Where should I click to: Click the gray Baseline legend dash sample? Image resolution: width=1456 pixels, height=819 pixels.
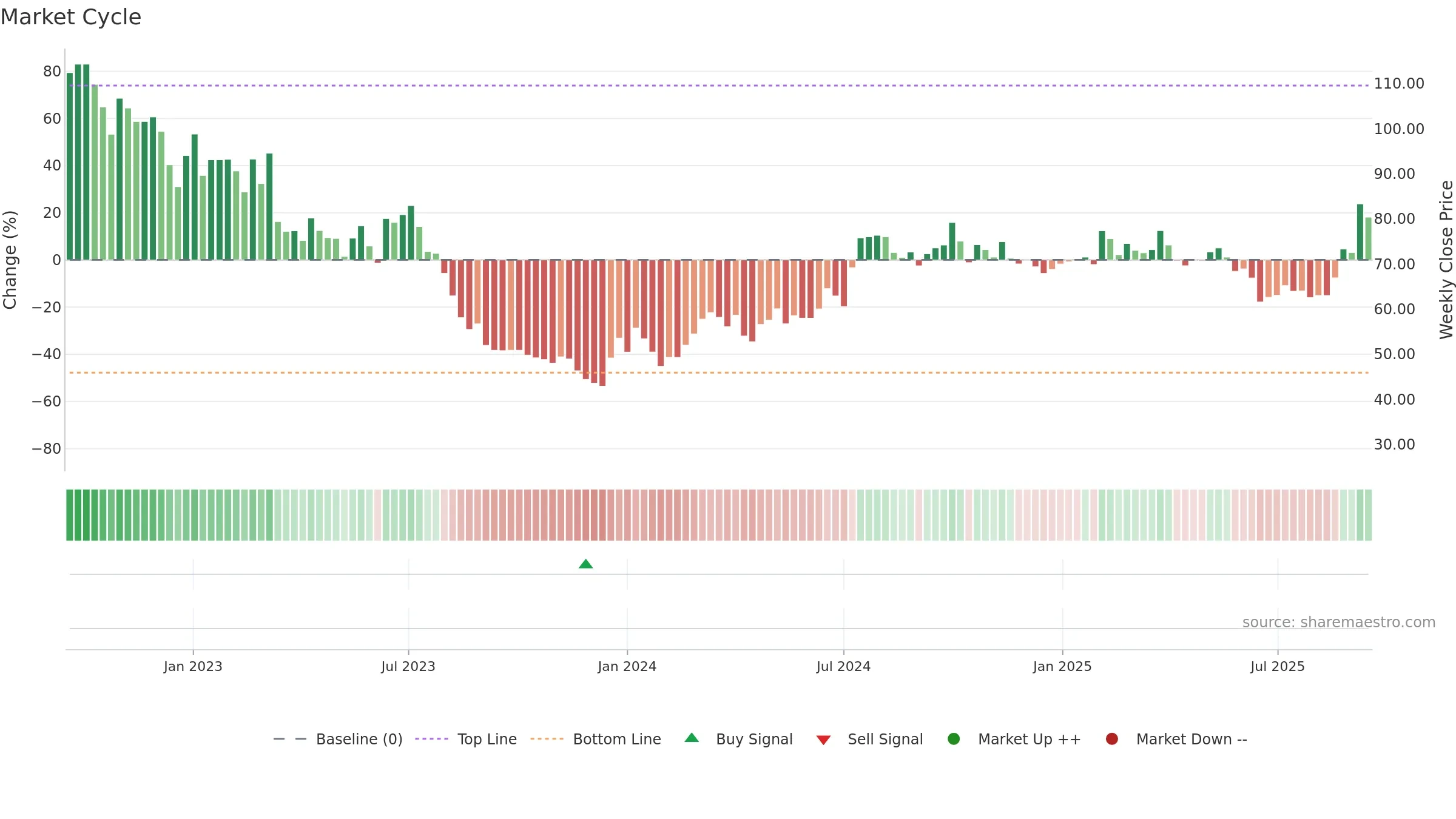(x=290, y=739)
